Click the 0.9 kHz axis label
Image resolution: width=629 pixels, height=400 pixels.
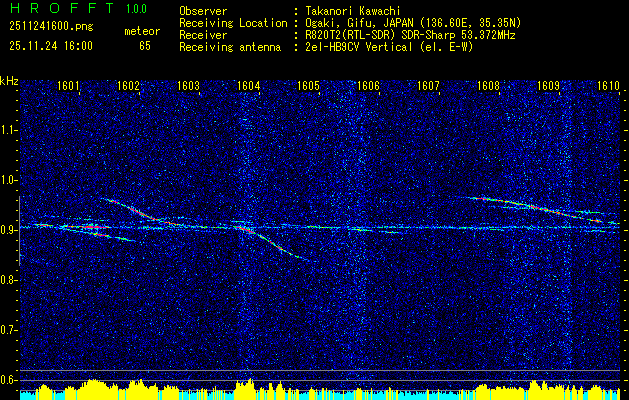point(9,230)
